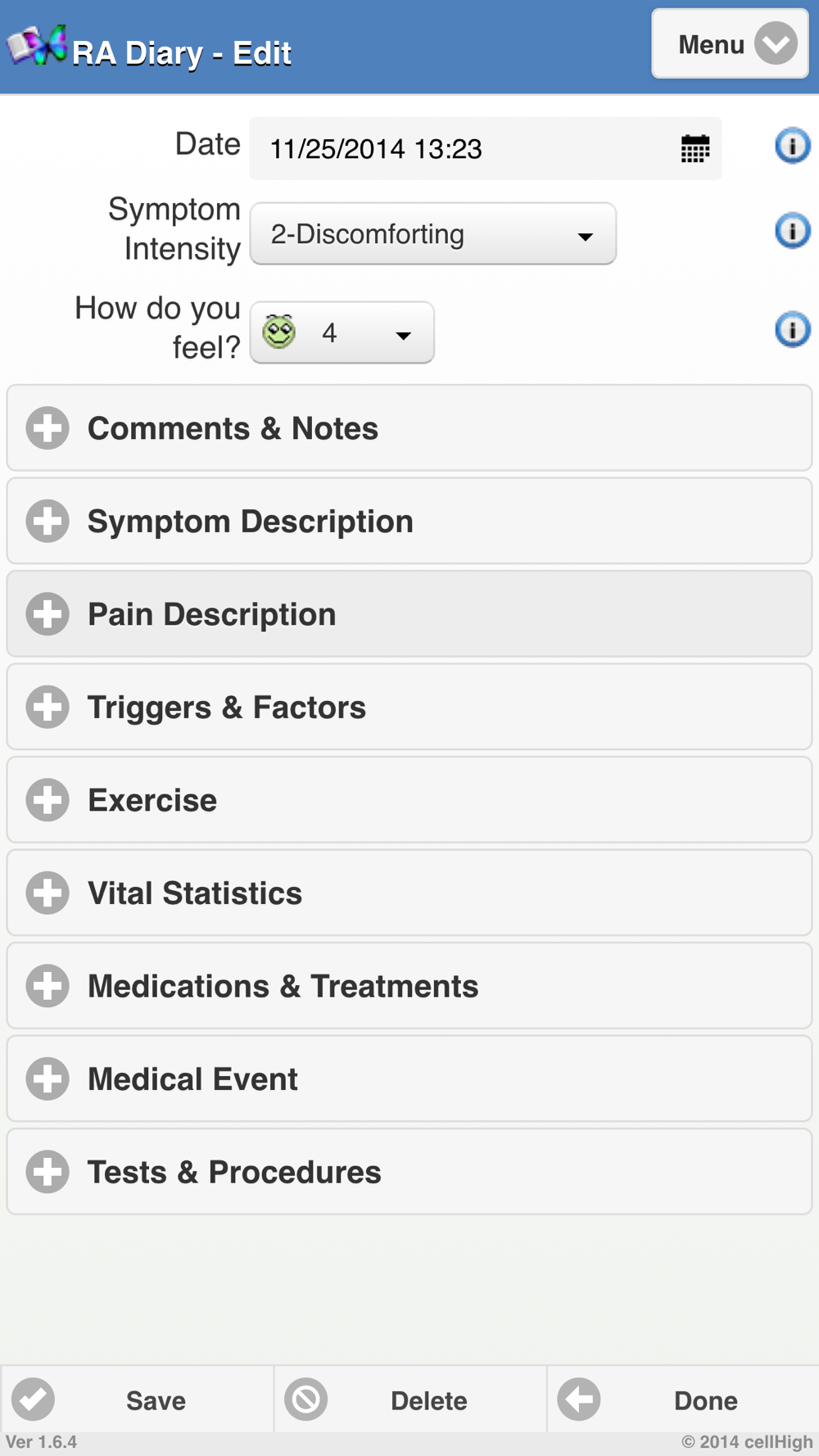
Task: Click the Date input field
Action: pyautogui.click(x=459, y=149)
